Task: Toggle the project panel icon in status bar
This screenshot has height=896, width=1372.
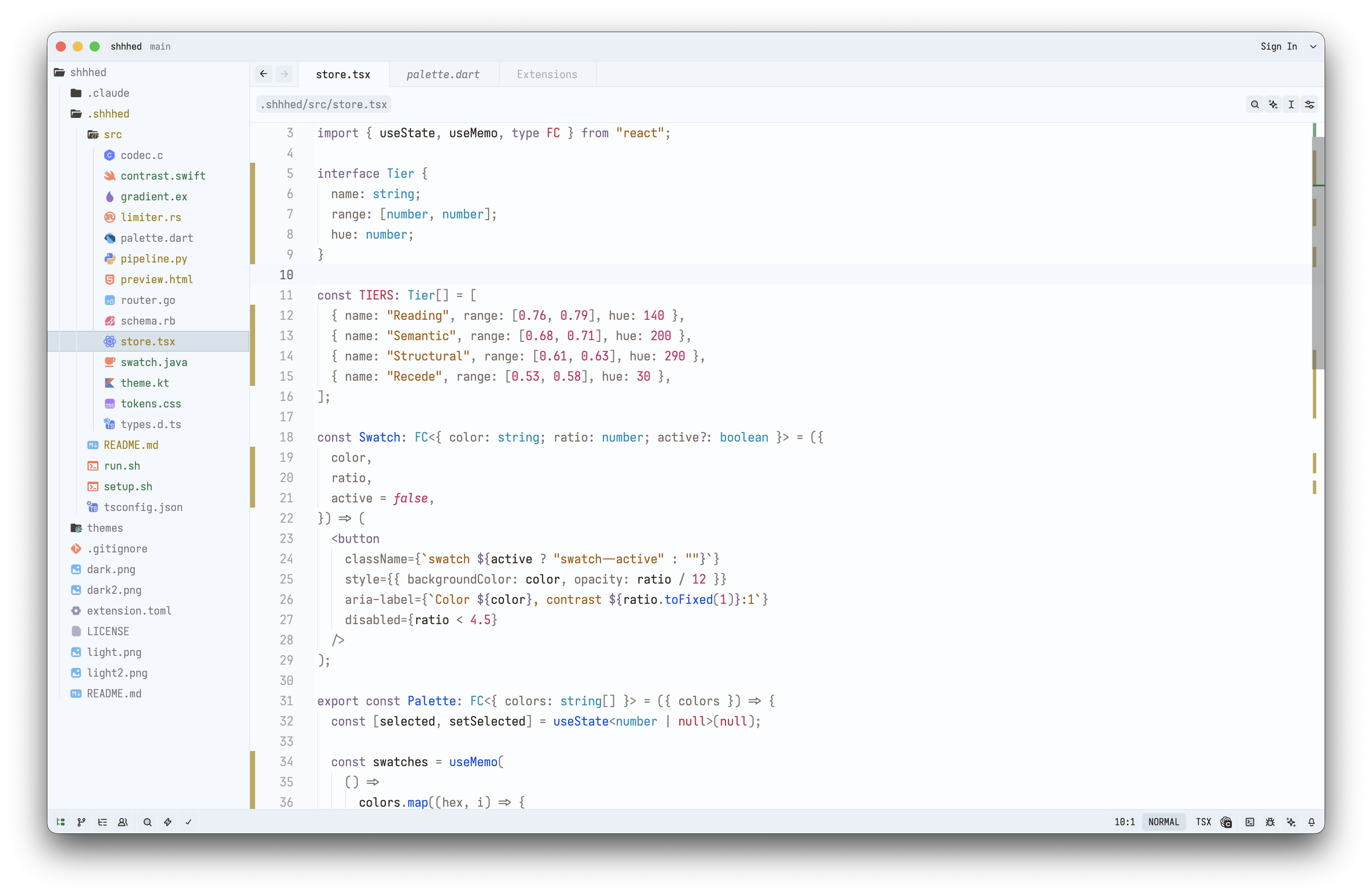Action: pyautogui.click(x=60, y=822)
